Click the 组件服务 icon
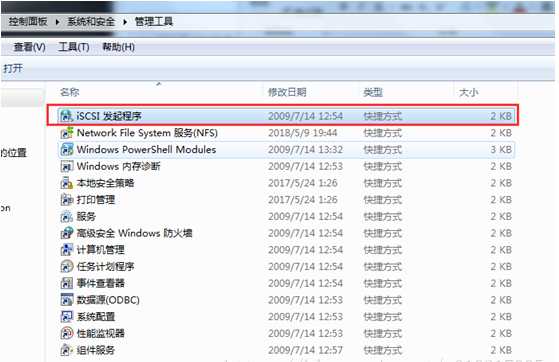559x362 pixels. pos(67,350)
